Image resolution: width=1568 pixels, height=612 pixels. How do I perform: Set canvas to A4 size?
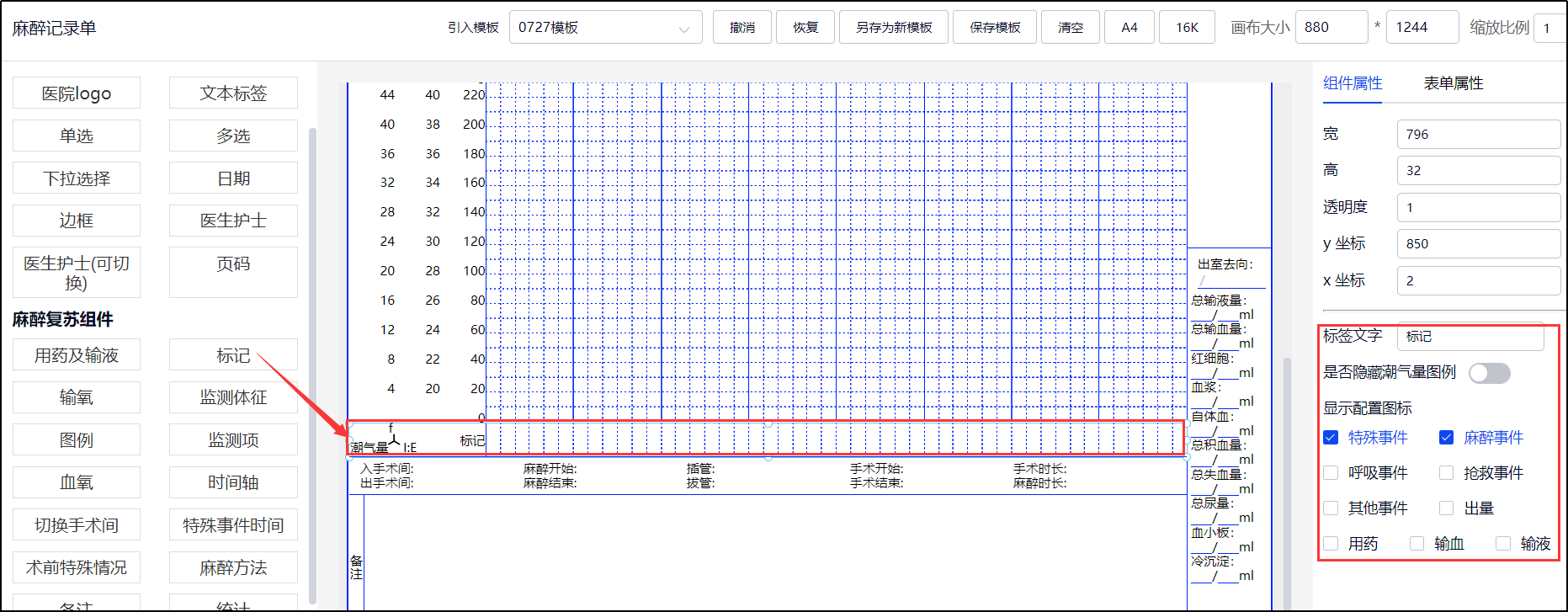coord(1129,27)
